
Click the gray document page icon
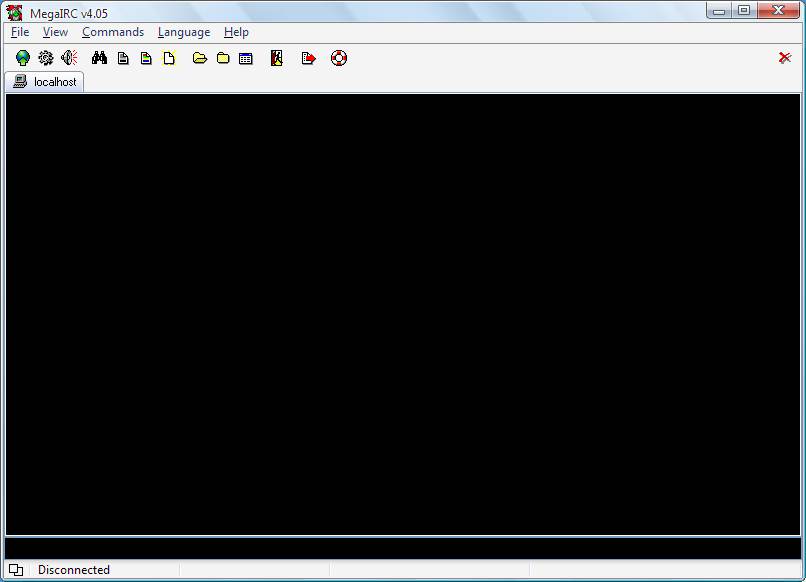coord(123,58)
